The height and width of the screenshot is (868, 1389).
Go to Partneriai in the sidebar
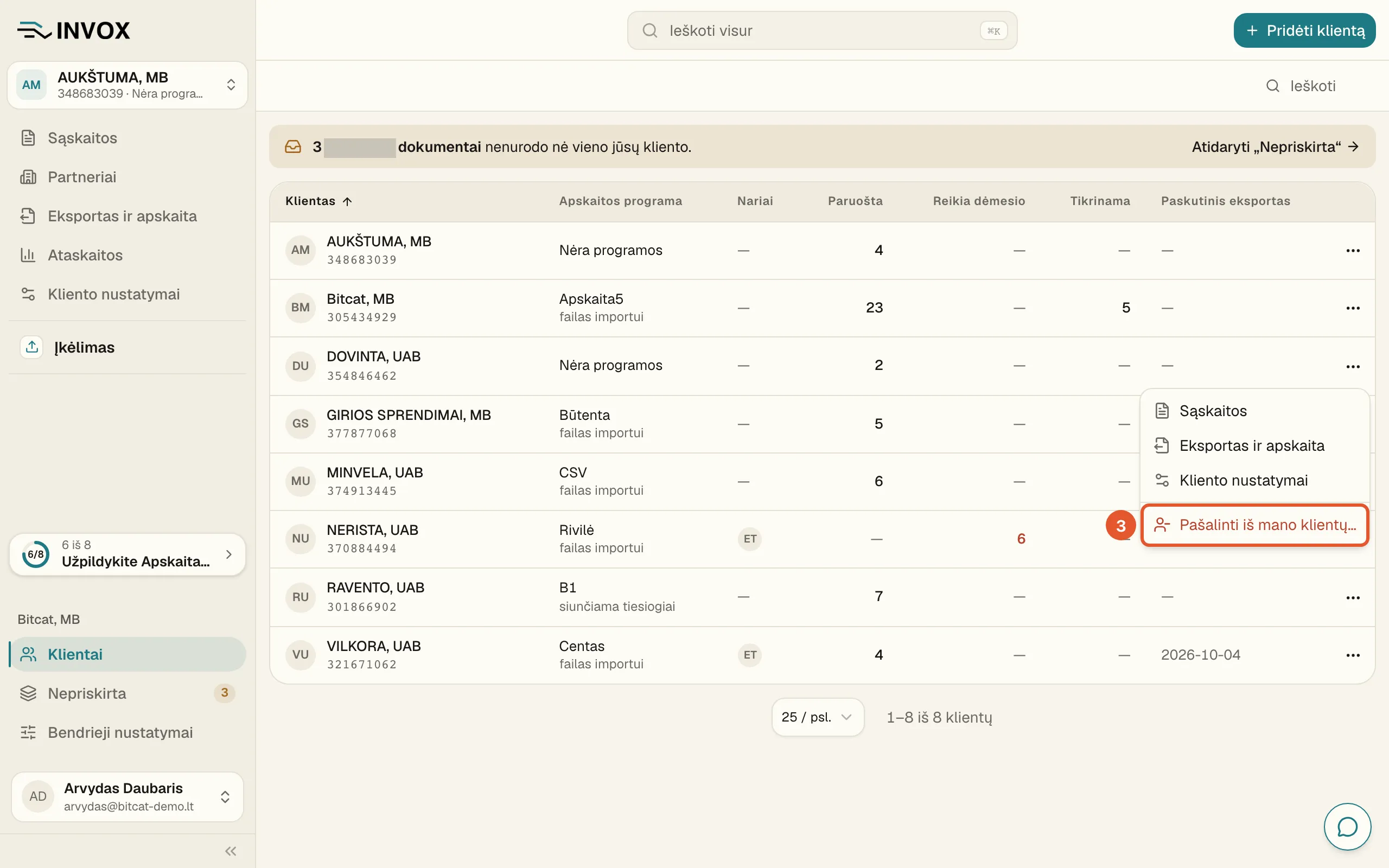pyautogui.click(x=128, y=177)
